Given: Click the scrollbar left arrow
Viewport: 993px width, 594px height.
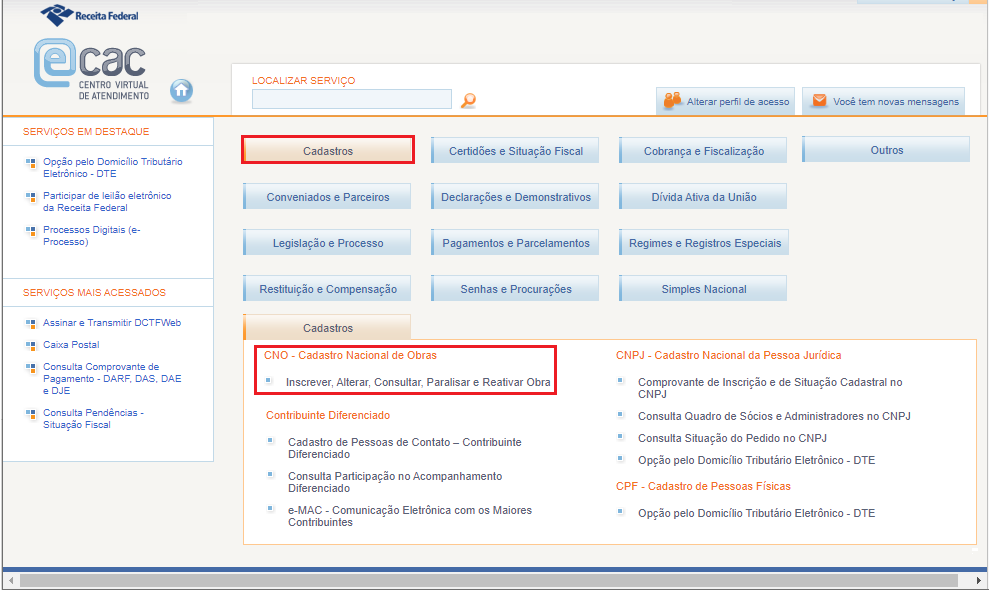Looking at the screenshot, I should coord(11,580).
